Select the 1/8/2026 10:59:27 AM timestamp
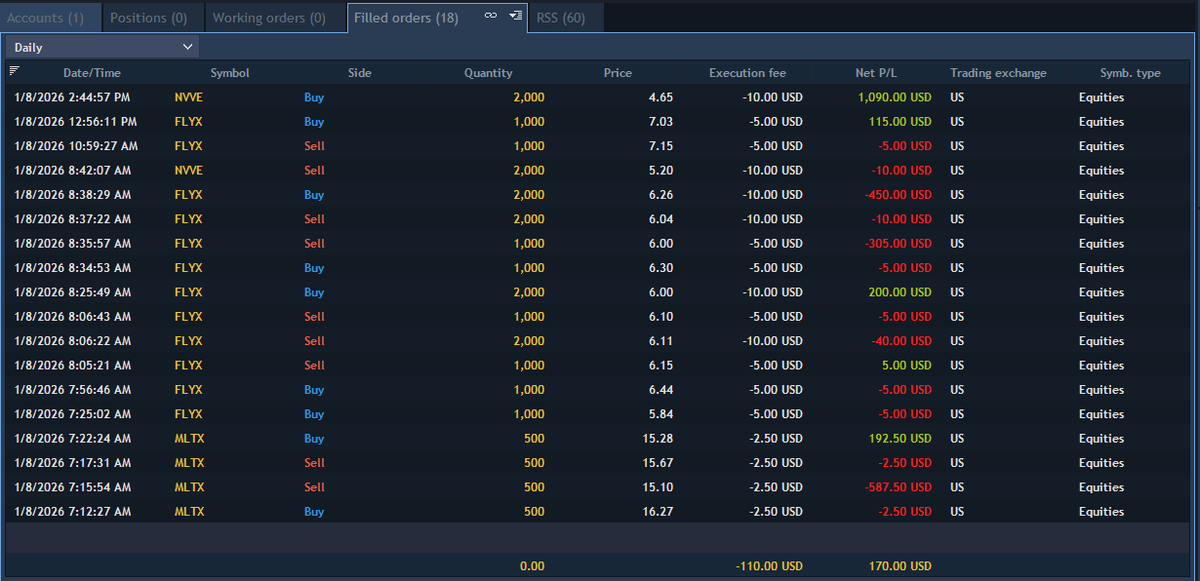 coord(76,146)
